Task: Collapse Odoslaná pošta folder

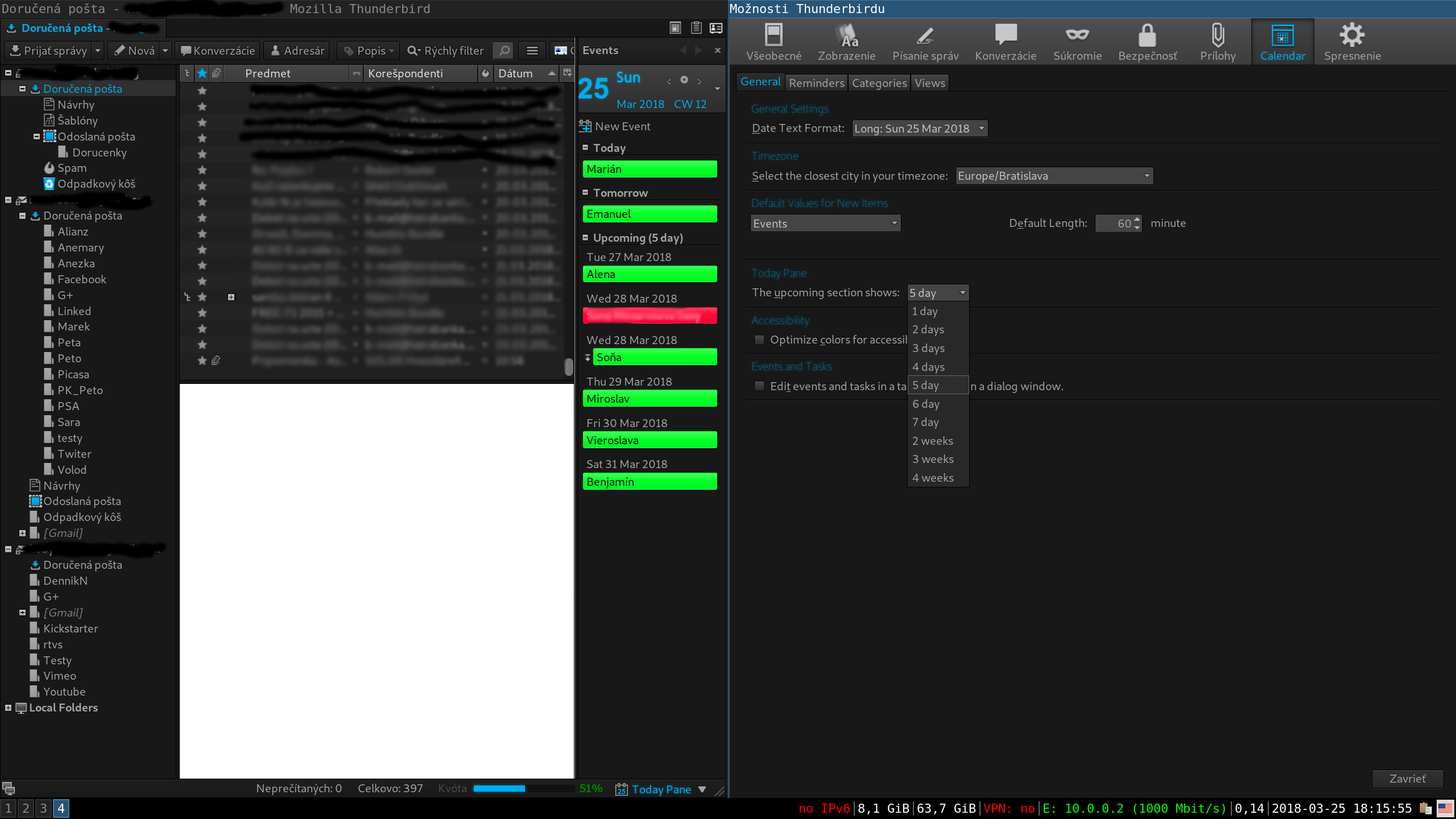Action: [36, 136]
